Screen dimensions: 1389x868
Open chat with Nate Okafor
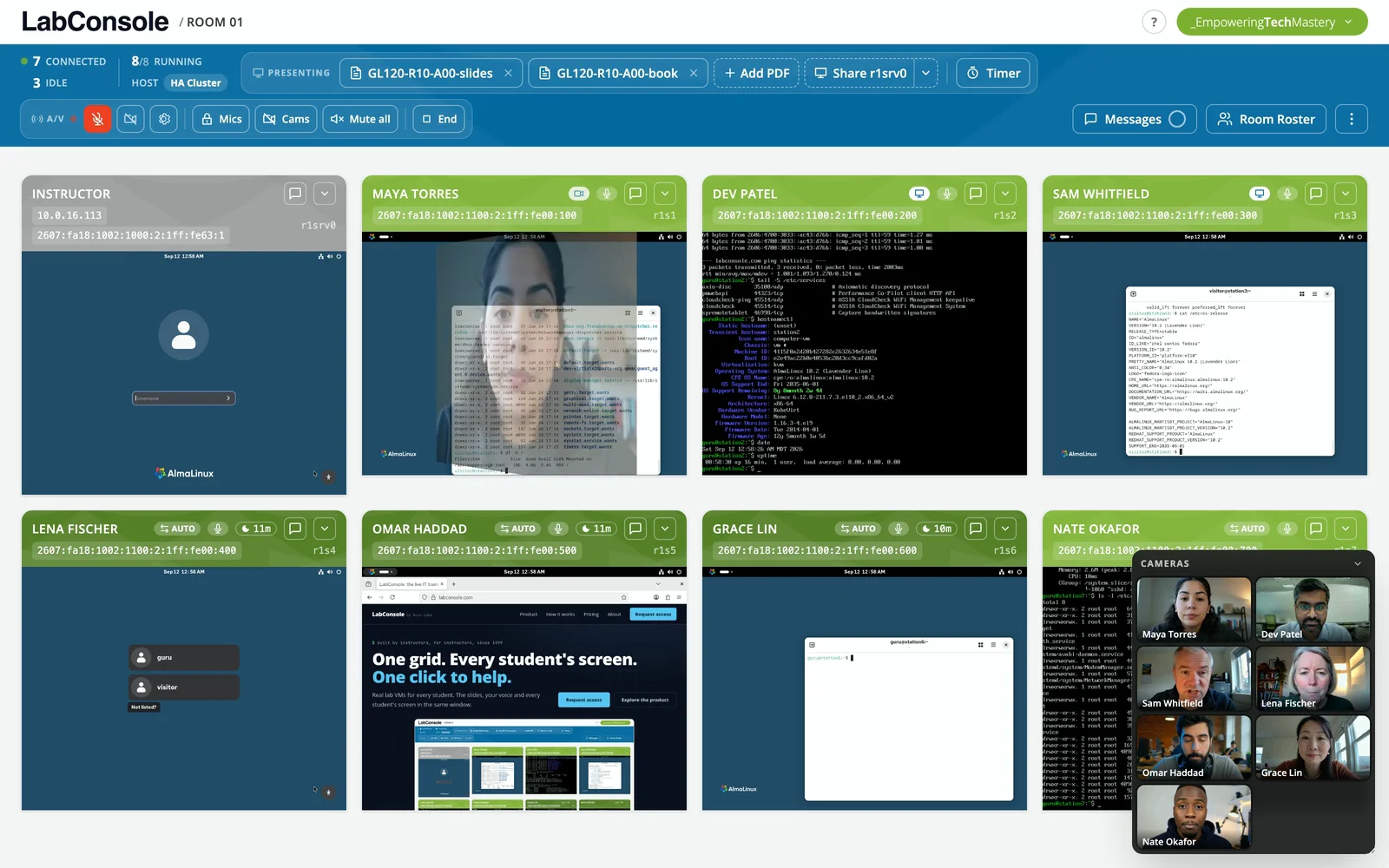(1316, 529)
